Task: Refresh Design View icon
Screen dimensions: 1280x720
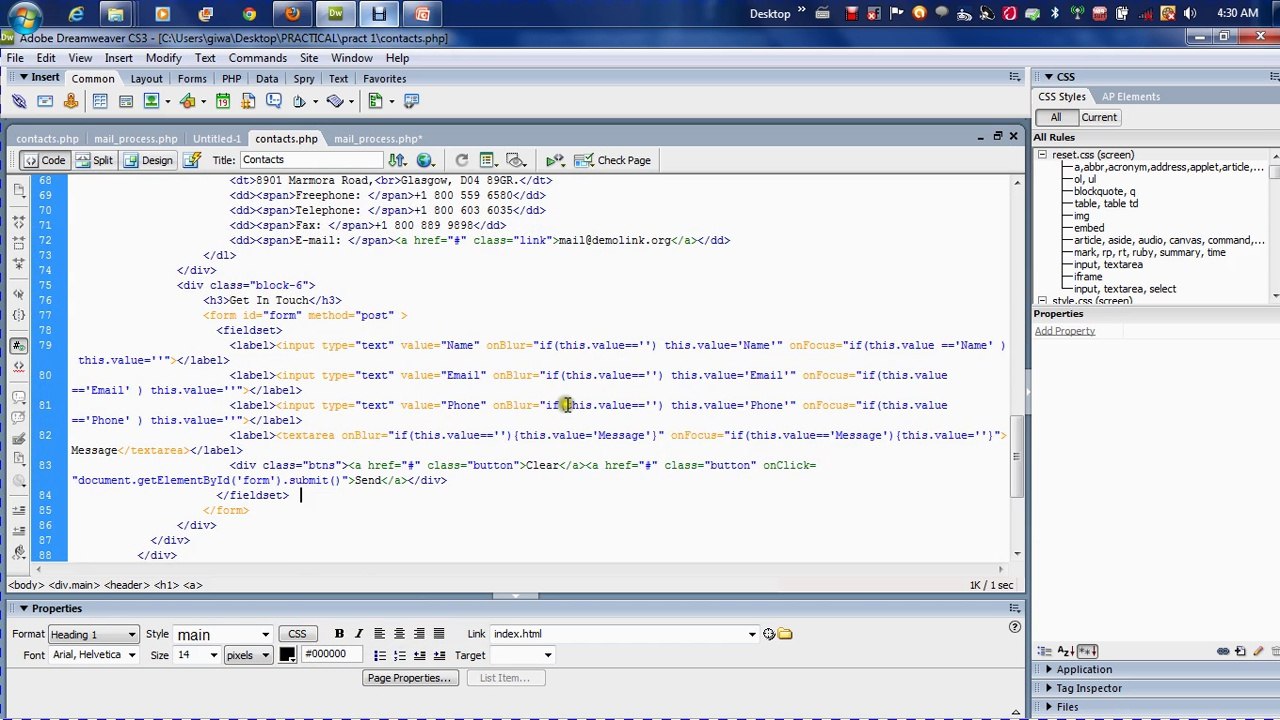Action: click(461, 160)
